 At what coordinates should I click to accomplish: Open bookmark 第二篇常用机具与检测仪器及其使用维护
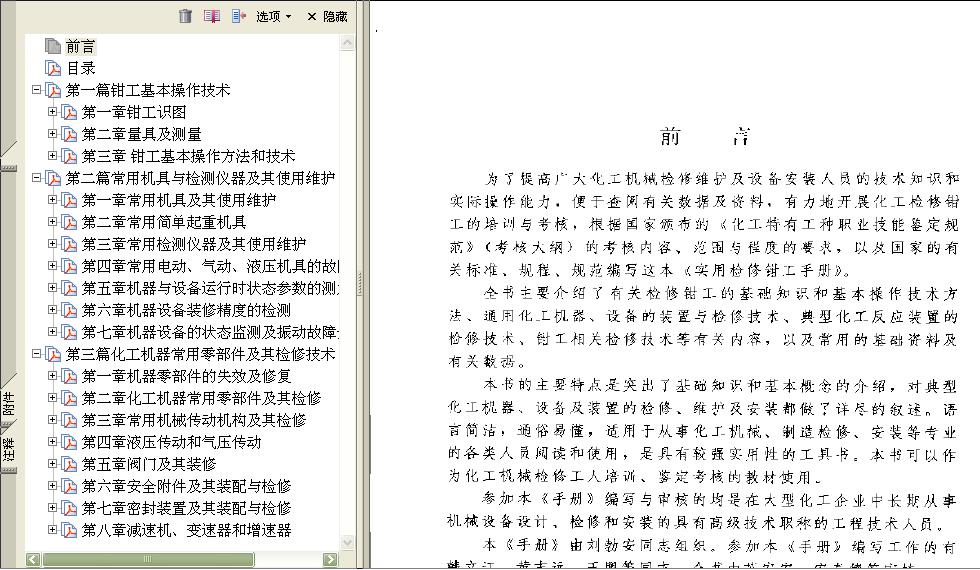(200, 178)
